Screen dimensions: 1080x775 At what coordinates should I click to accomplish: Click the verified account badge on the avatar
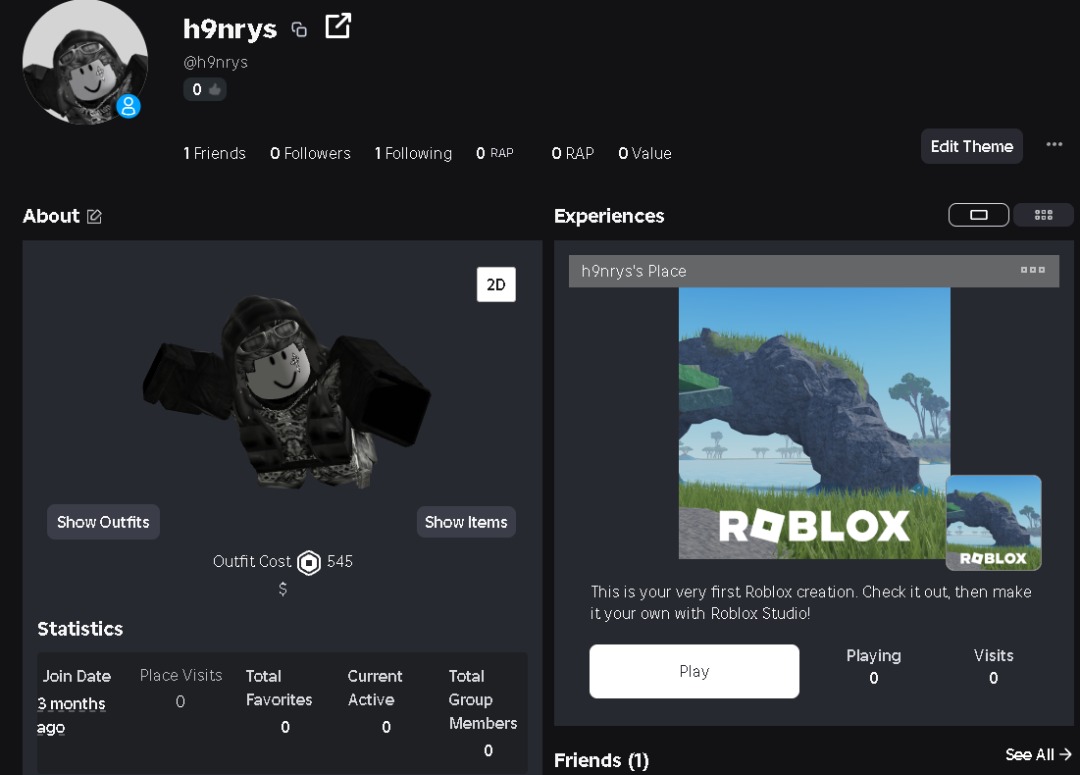click(127, 106)
